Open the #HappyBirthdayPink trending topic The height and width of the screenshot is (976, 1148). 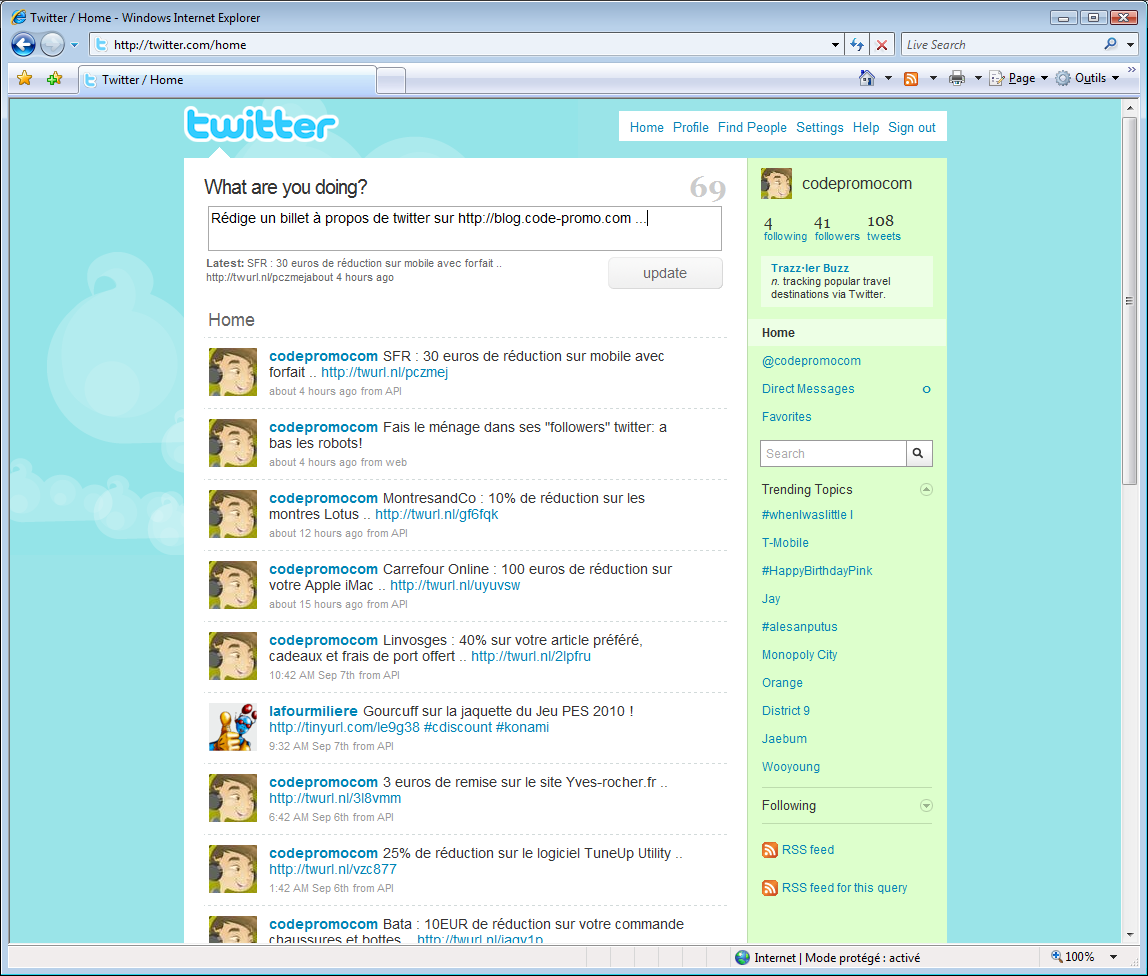point(816,570)
